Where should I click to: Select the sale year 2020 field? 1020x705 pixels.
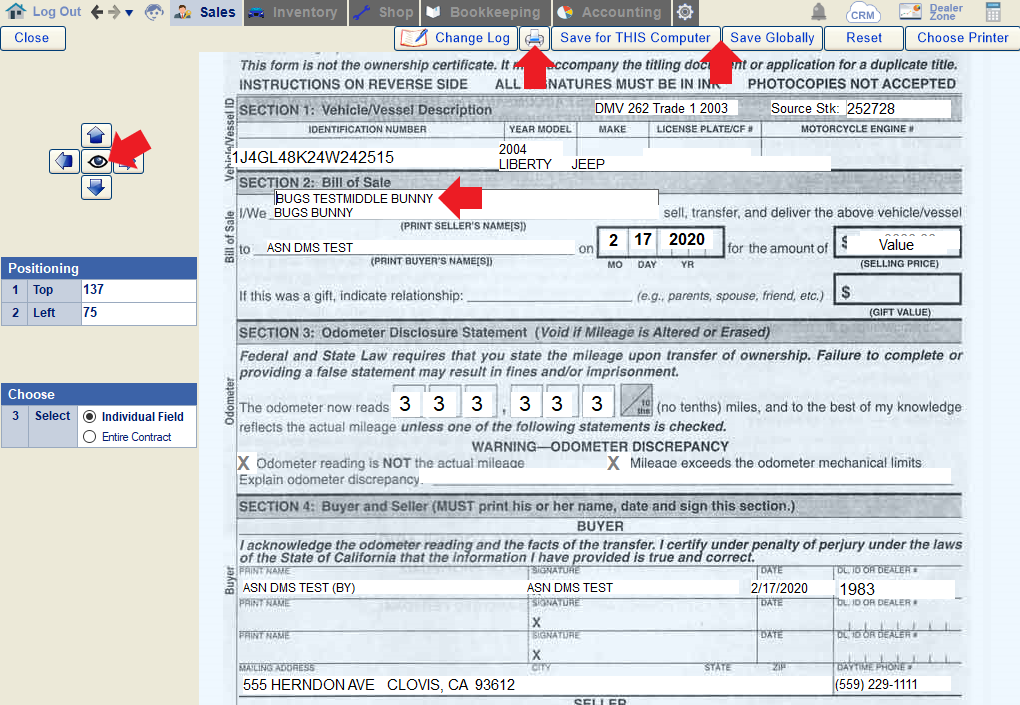687,240
